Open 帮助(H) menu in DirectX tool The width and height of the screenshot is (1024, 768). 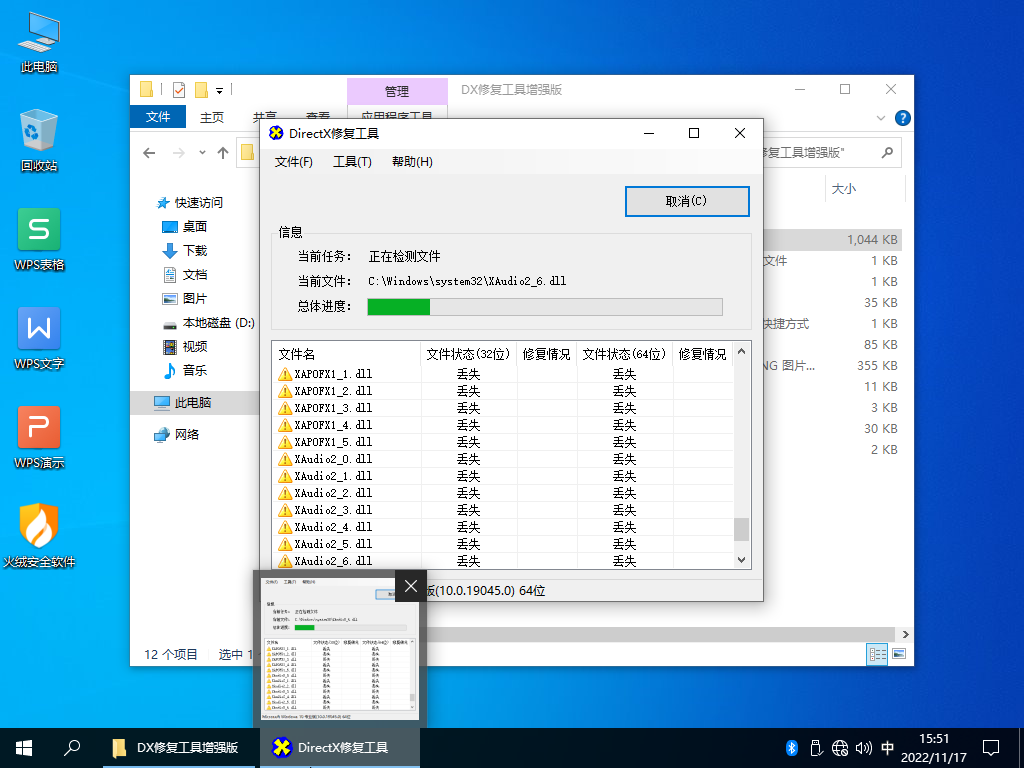pos(412,162)
